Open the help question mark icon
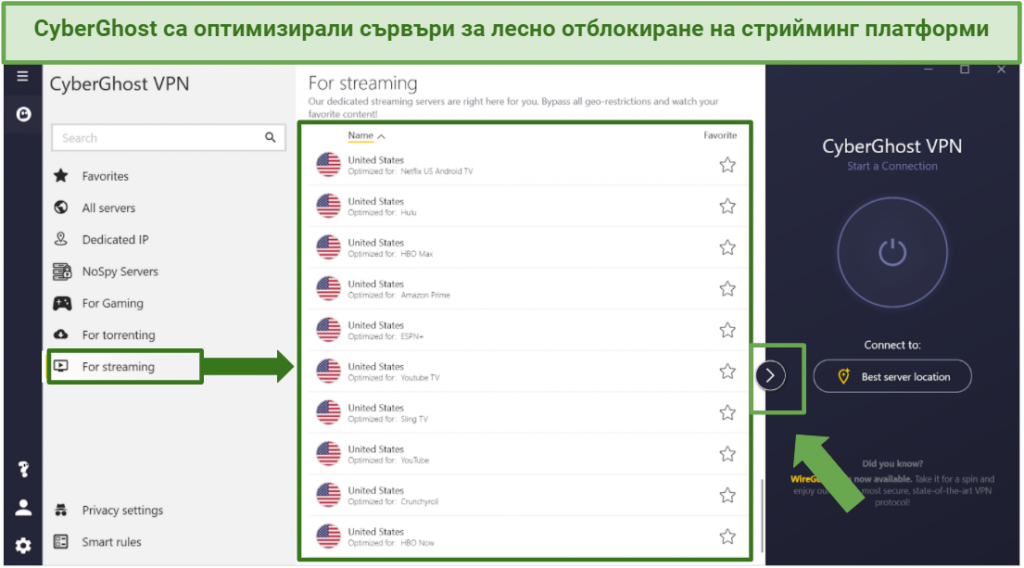 [24, 469]
